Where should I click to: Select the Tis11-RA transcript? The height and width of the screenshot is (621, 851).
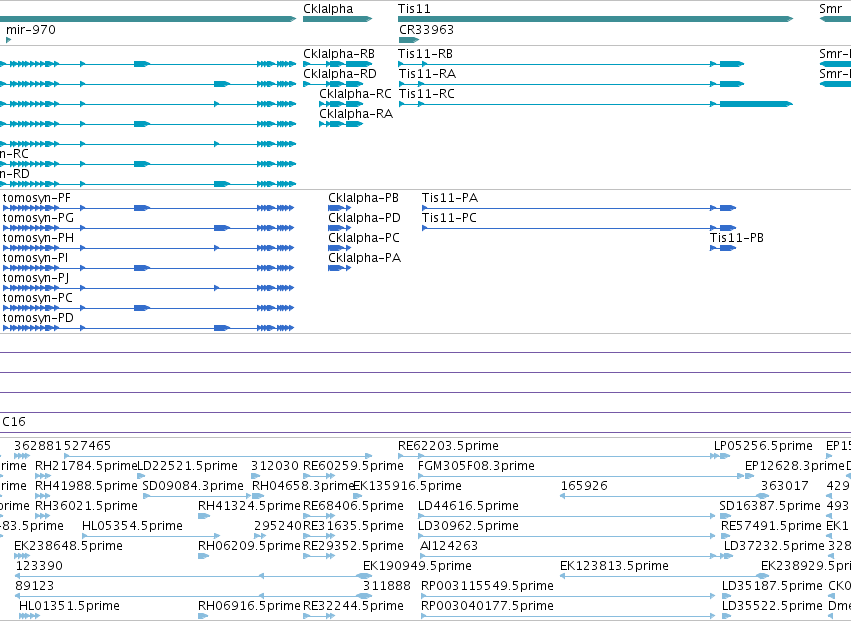(x=571, y=84)
